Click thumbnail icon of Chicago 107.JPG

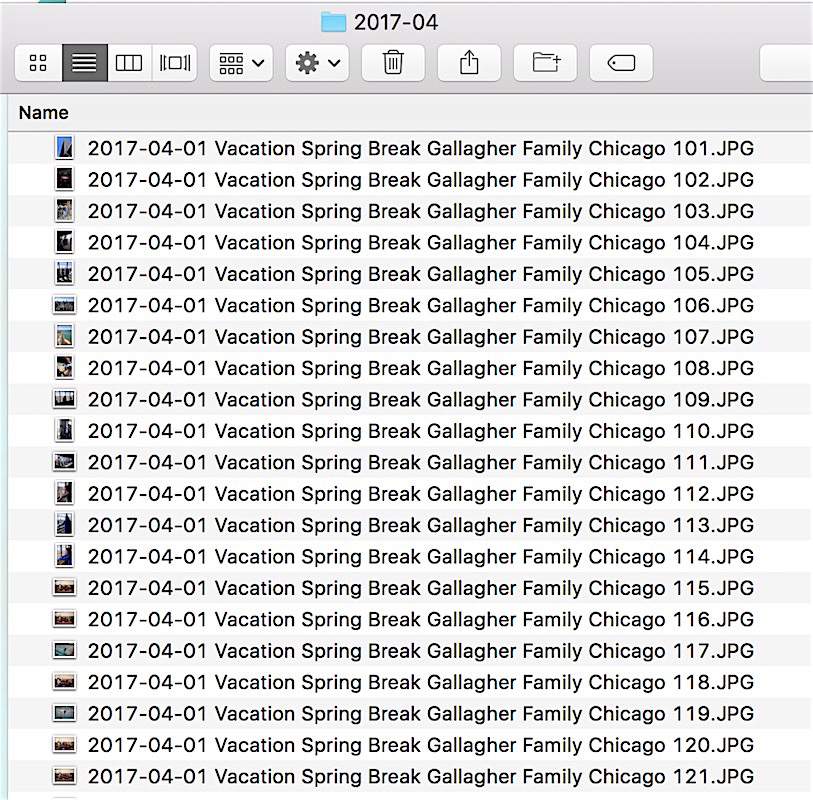[64, 336]
